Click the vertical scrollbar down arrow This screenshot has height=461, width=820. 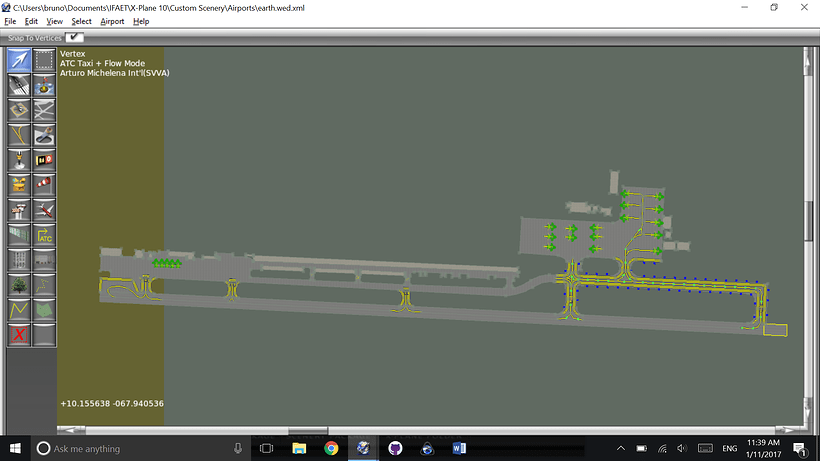tap(808, 412)
